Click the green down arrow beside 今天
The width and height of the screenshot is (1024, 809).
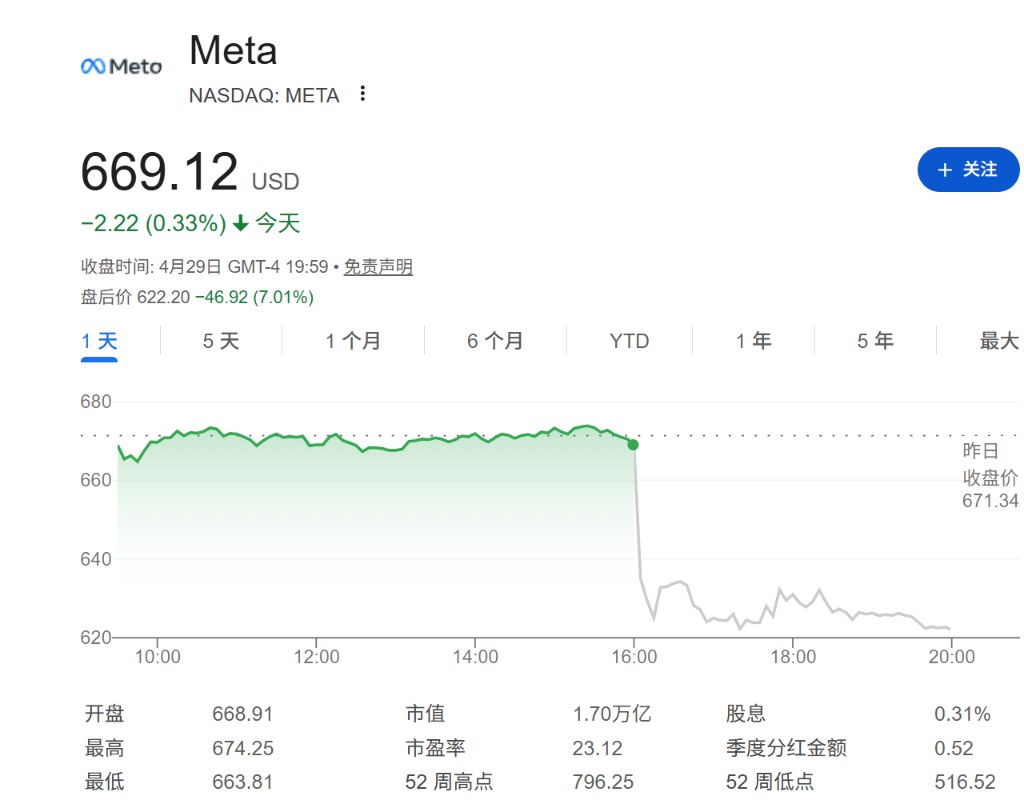240,223
